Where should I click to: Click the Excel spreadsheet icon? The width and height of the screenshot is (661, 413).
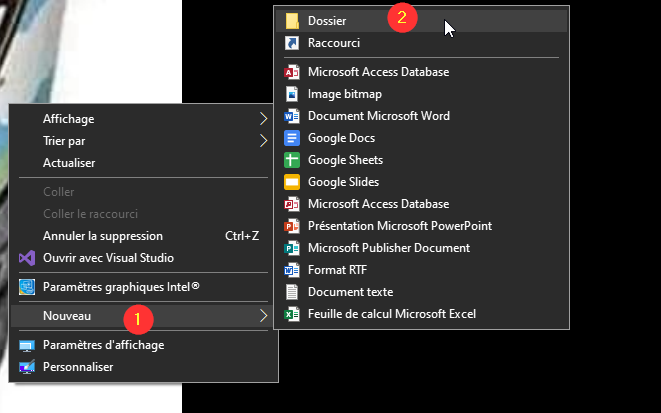click(x=292, y=314)
